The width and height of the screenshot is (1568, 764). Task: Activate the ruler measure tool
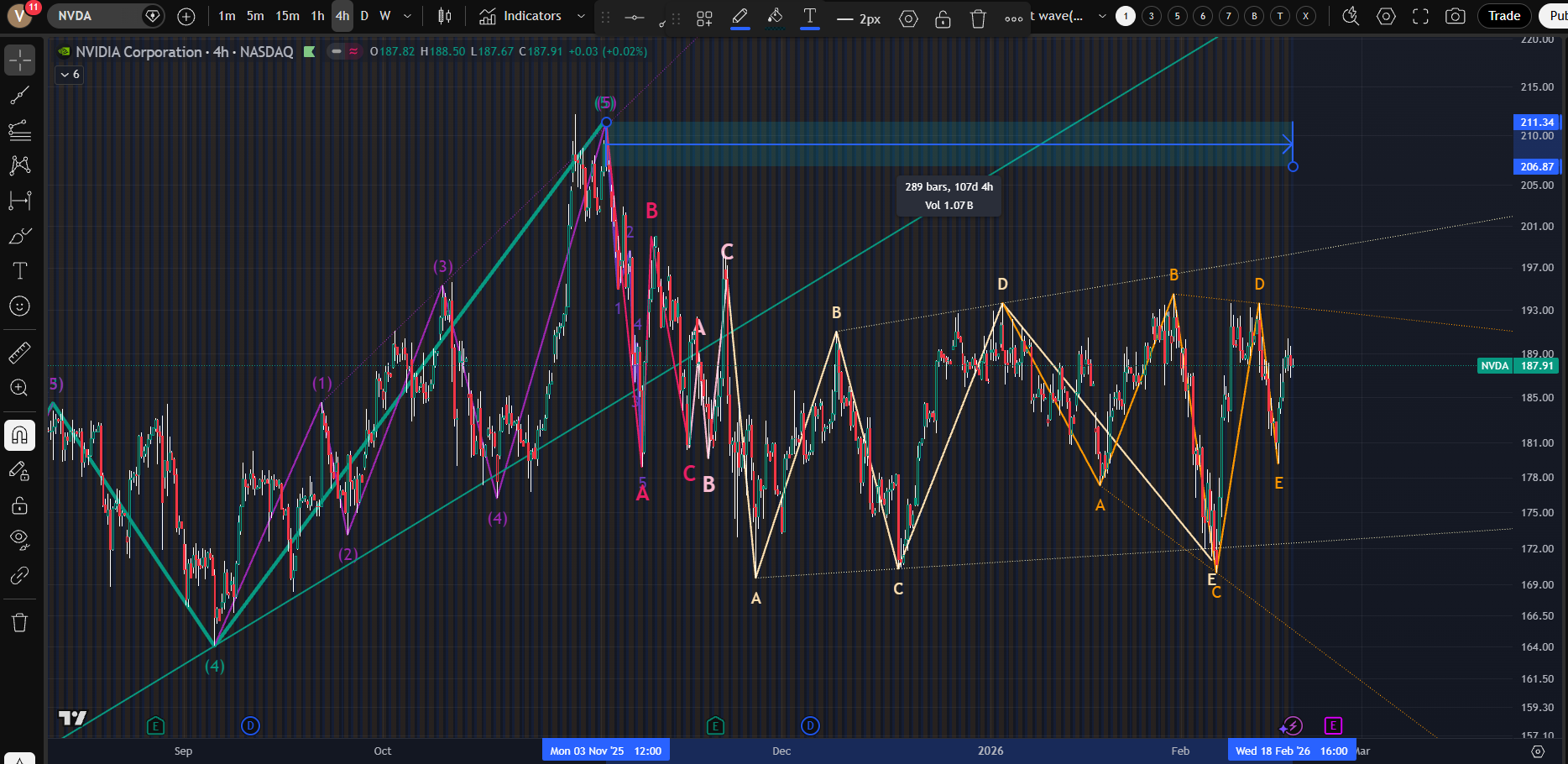(x=19, y=353)
